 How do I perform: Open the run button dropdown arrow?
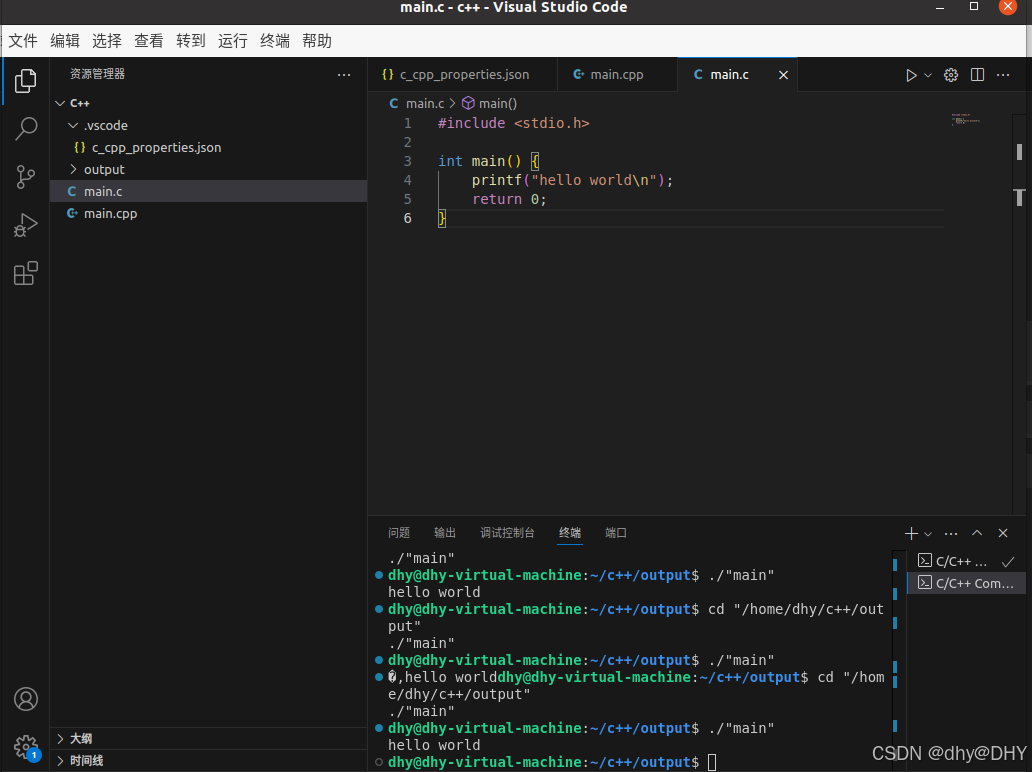pyautogui.click(x=928, y=75)
